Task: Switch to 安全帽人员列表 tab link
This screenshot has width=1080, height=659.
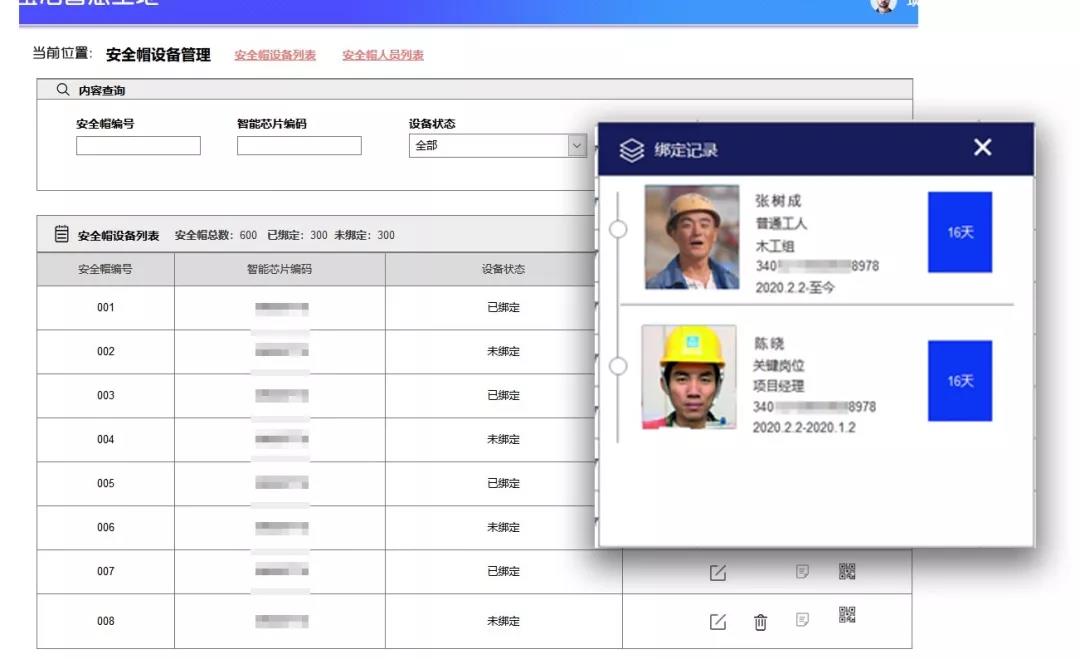Action: [383, 55]
